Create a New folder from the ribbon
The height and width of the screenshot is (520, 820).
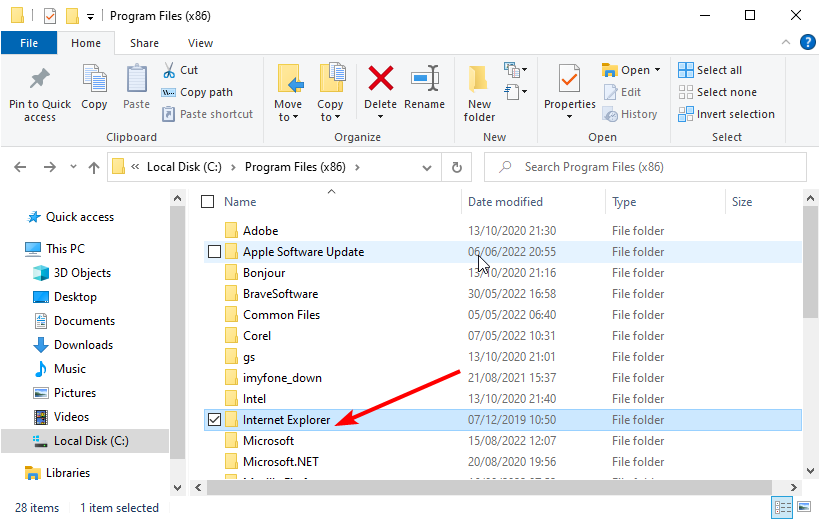(479, 94)
